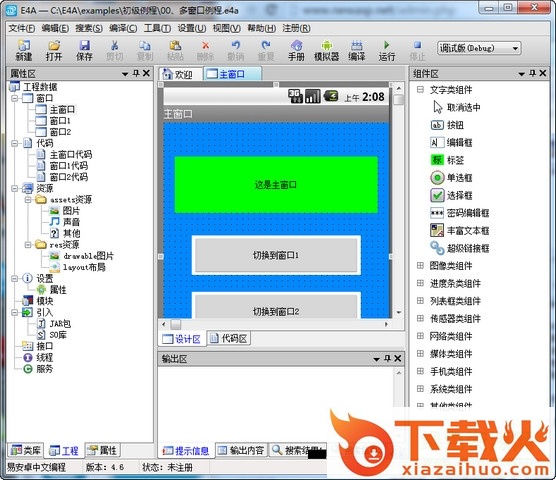
Task: Click the 编译 compile toolbar icon
Action: (x=356, y=50)
